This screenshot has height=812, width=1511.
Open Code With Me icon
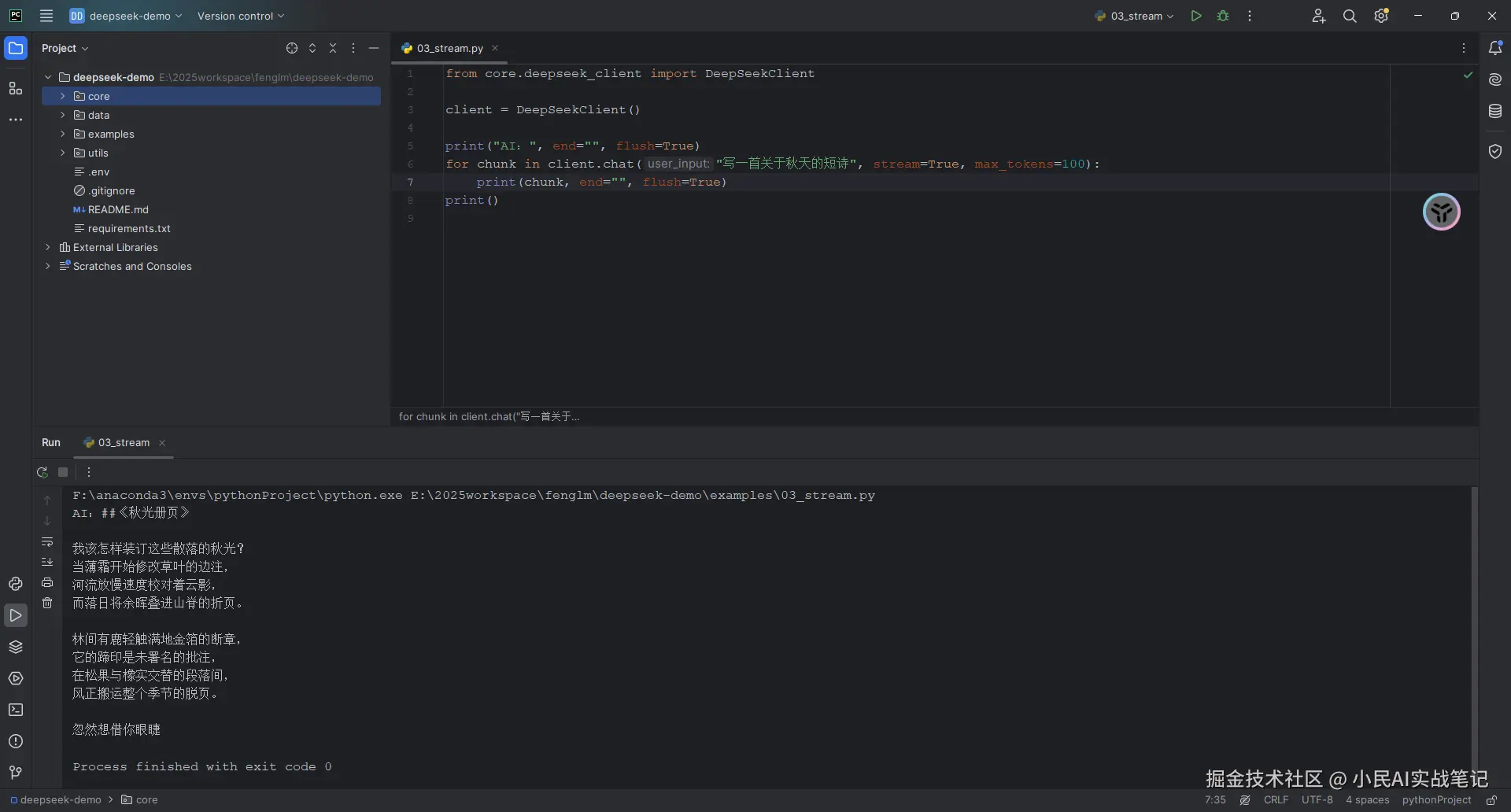(x=1319, y=16)
